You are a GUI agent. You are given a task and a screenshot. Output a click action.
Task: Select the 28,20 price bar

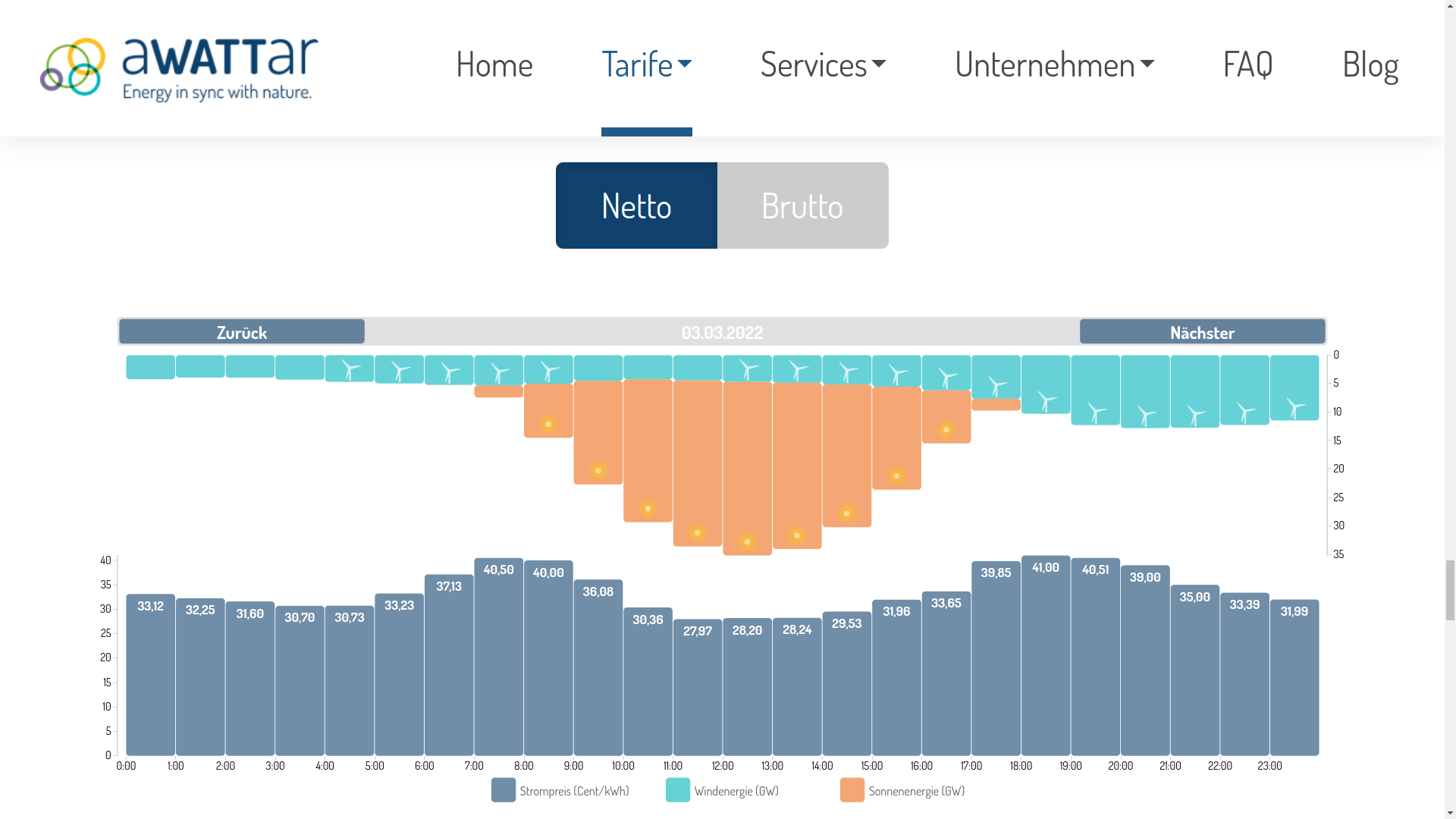(x=747, y=687)
